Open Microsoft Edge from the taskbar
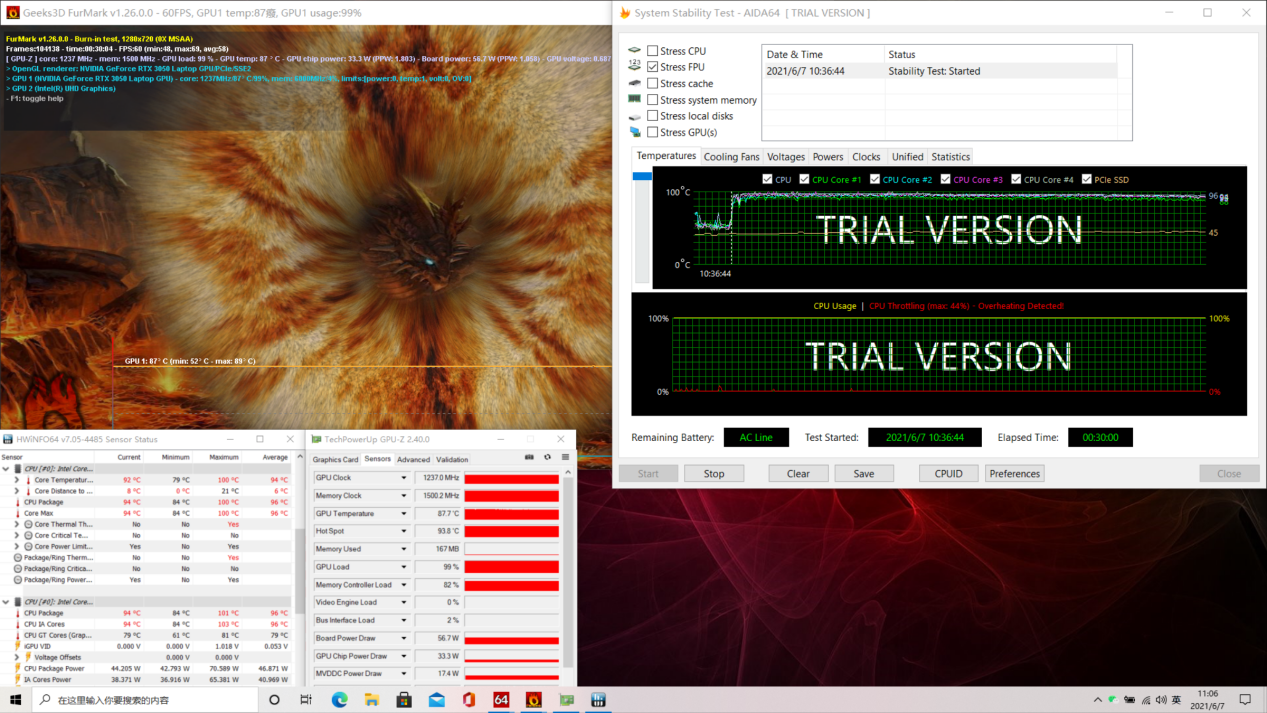This screenshot has height=713, width=1267. [x=339, y=700]
